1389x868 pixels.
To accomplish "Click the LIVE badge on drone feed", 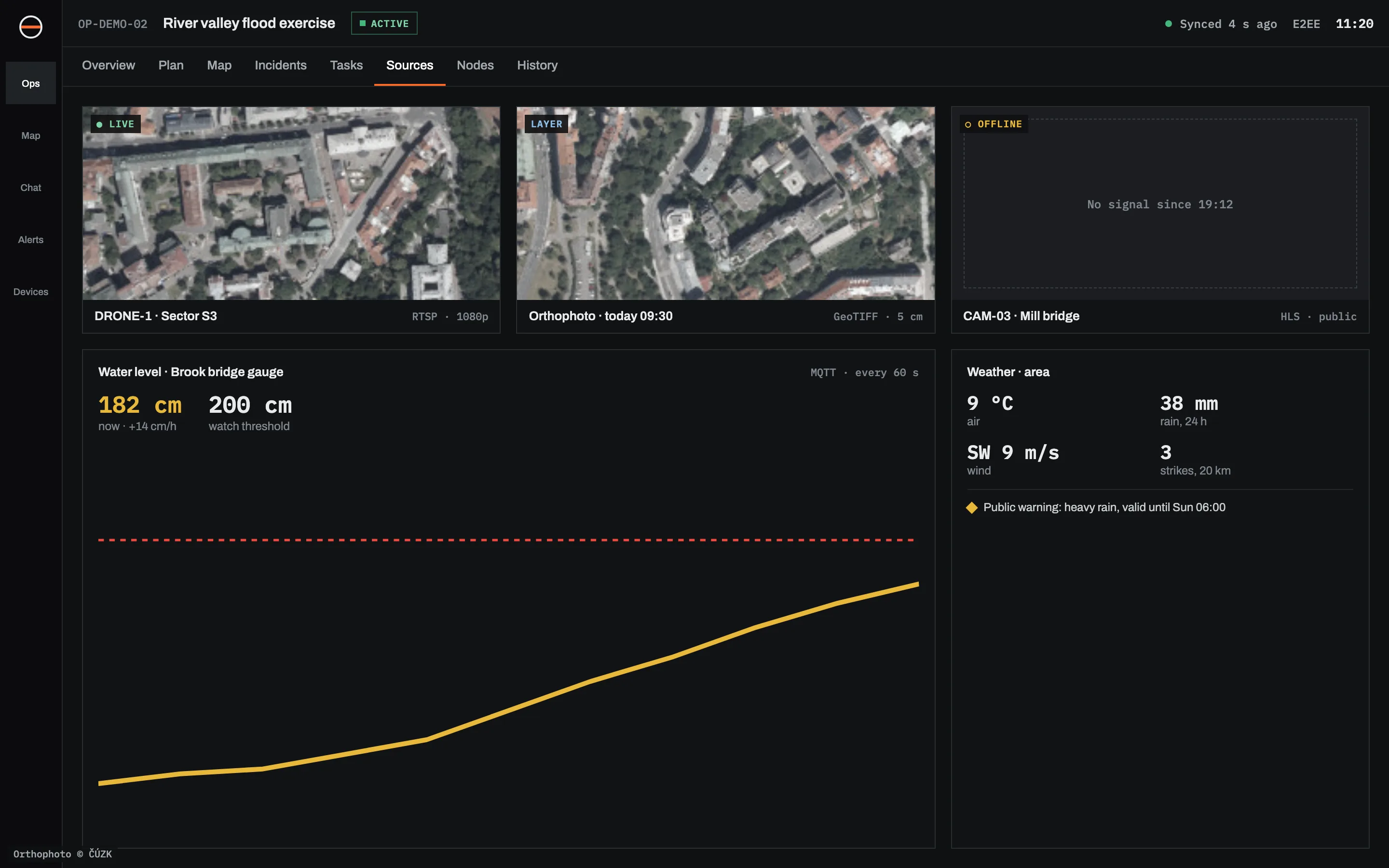I will 115,124.
